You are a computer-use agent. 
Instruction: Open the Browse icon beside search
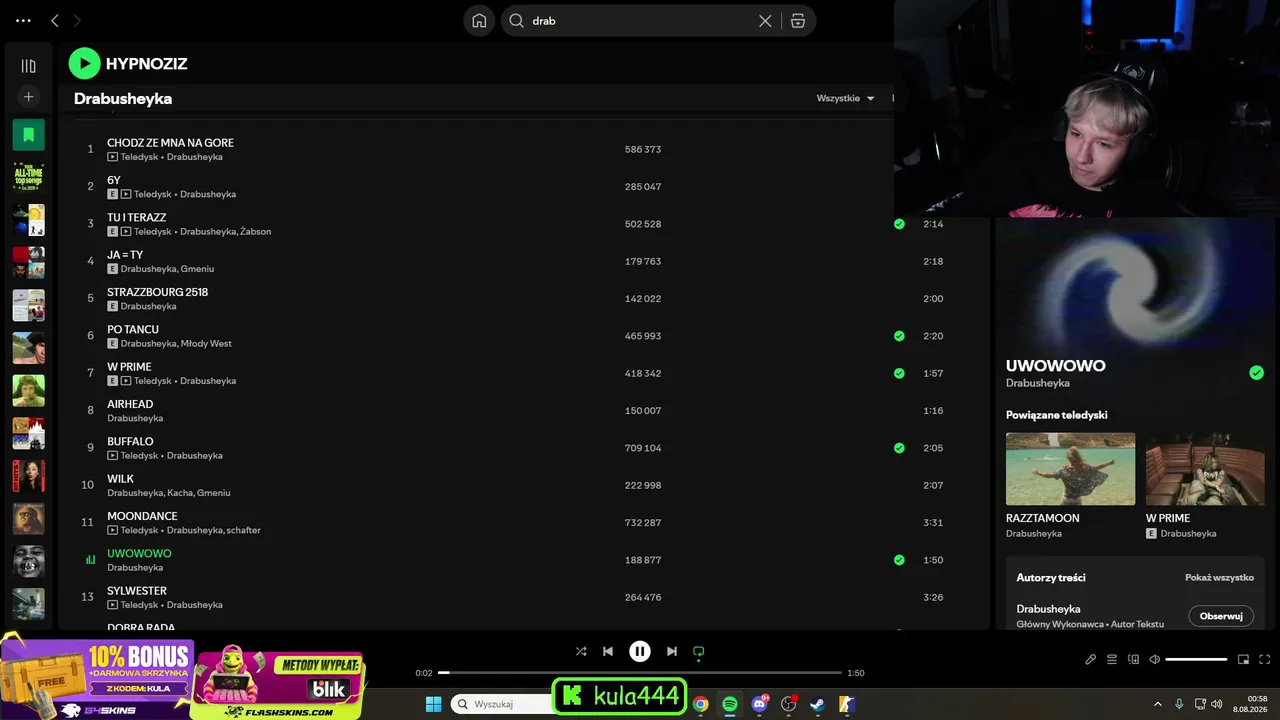(x=798, y=21)
